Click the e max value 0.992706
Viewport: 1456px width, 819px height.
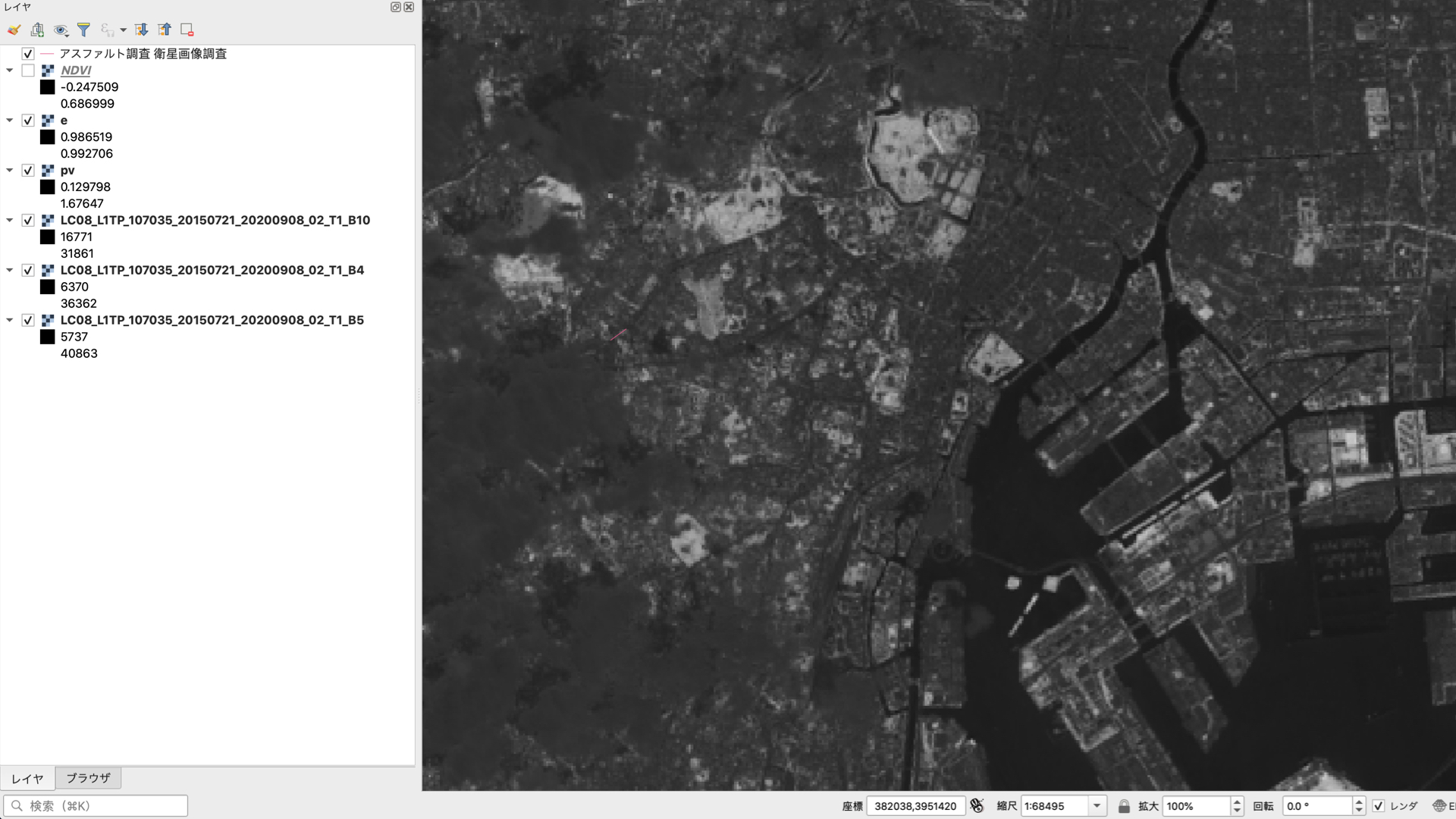[x=86, y=154]
